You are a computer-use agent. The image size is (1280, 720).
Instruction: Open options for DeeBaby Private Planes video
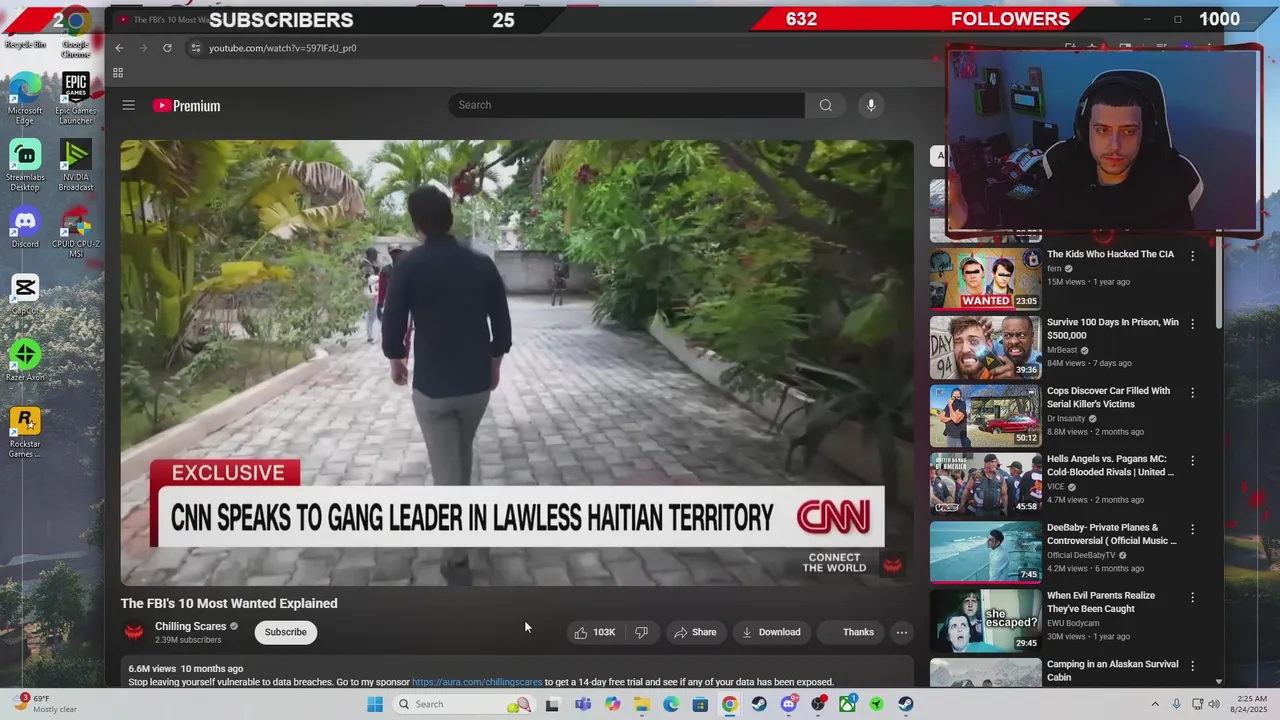click(x=1192, y=529)
